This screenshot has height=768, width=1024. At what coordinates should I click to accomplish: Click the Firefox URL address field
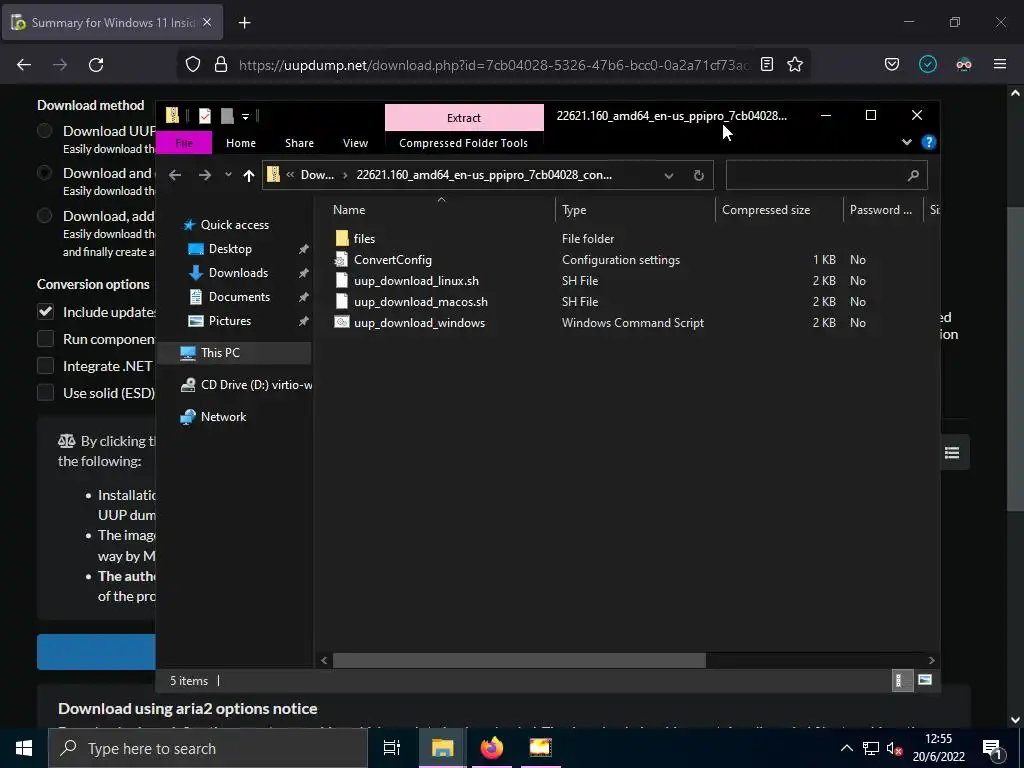(x=494, y=65)
